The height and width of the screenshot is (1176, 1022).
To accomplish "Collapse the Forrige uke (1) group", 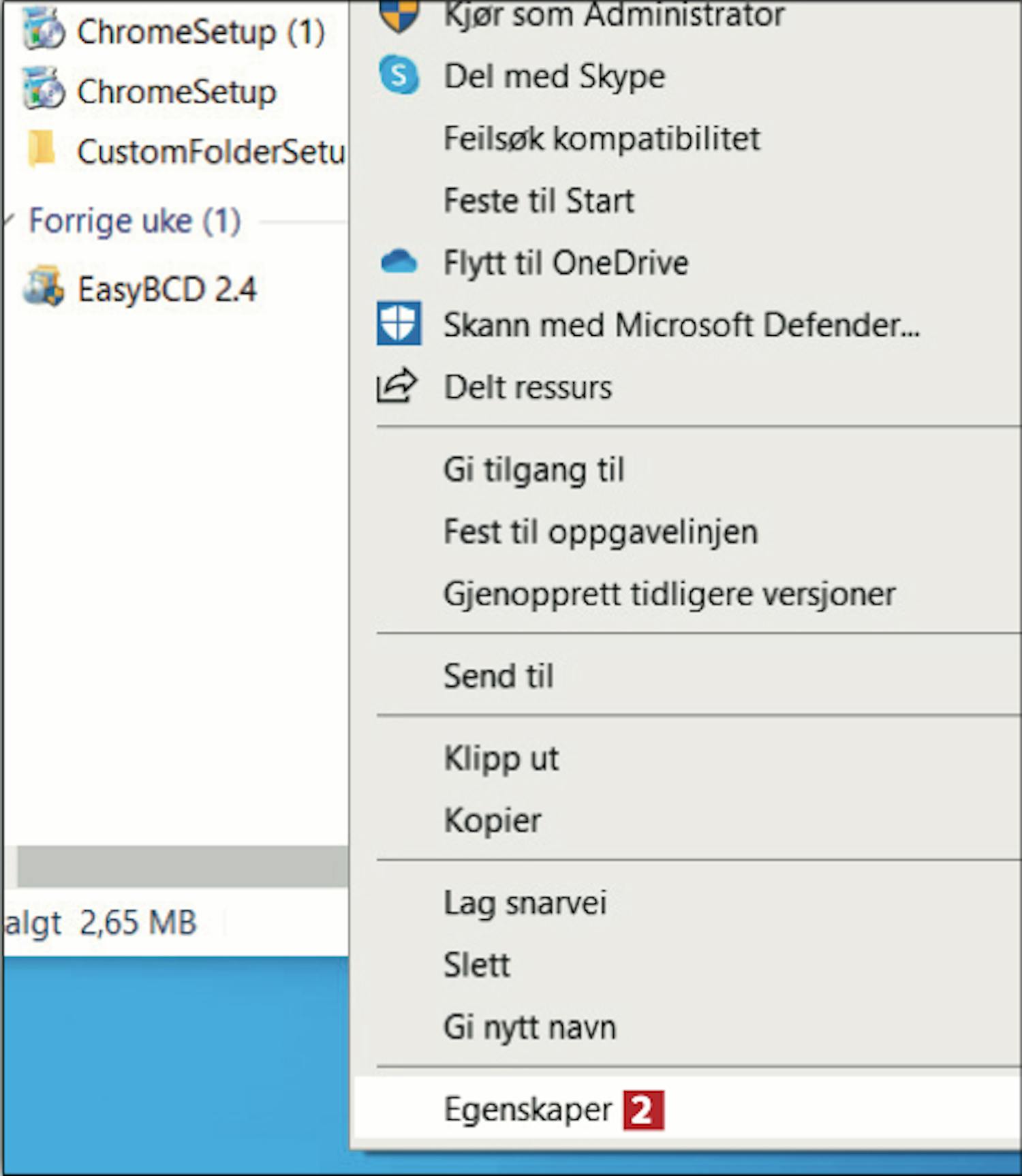I will click(8, 220).
